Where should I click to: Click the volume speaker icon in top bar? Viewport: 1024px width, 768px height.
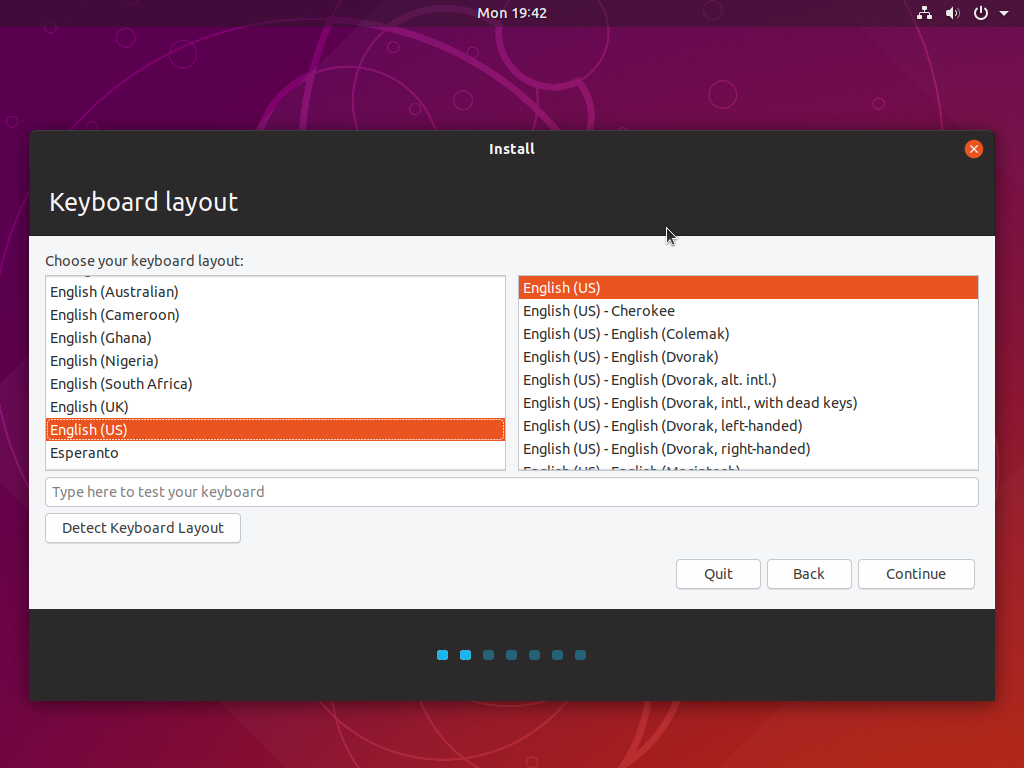click(x=953, y=13)
